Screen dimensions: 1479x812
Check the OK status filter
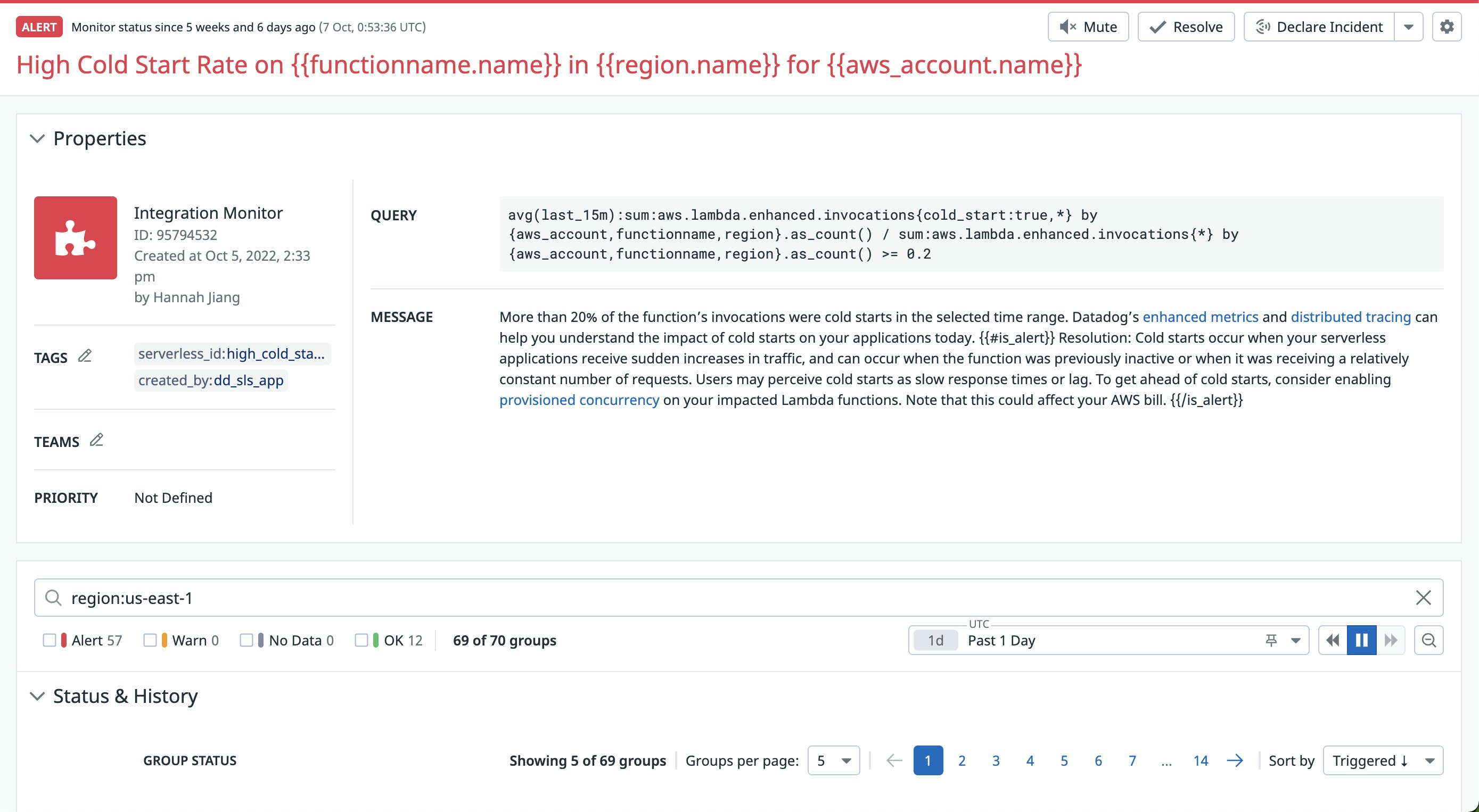point(361,640)
